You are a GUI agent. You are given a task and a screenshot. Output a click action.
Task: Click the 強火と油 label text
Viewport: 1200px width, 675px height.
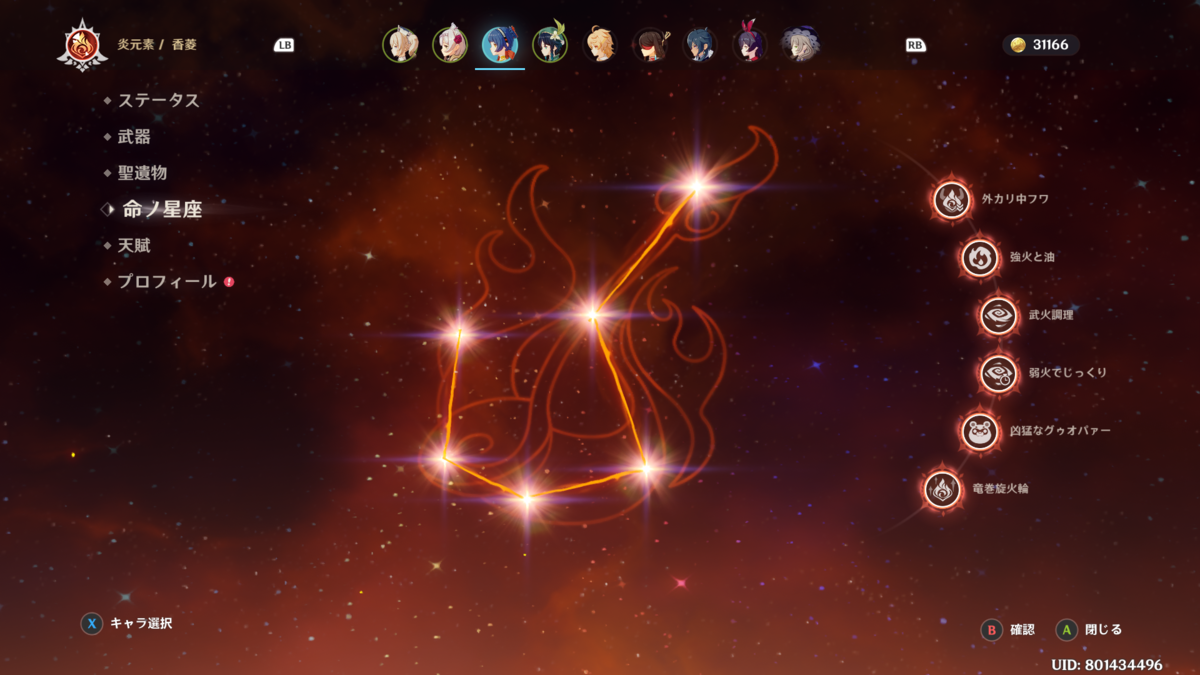pos(1032,257)
